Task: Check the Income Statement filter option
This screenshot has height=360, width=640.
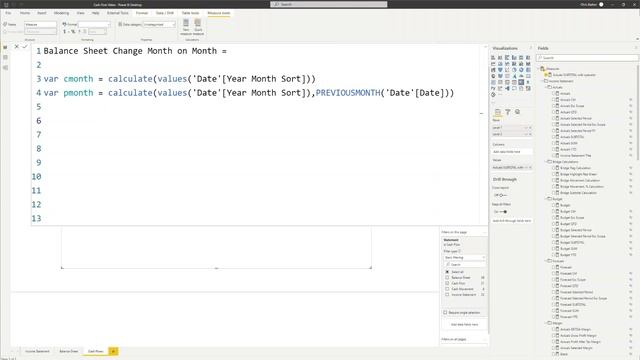Action: click(447, 295)
